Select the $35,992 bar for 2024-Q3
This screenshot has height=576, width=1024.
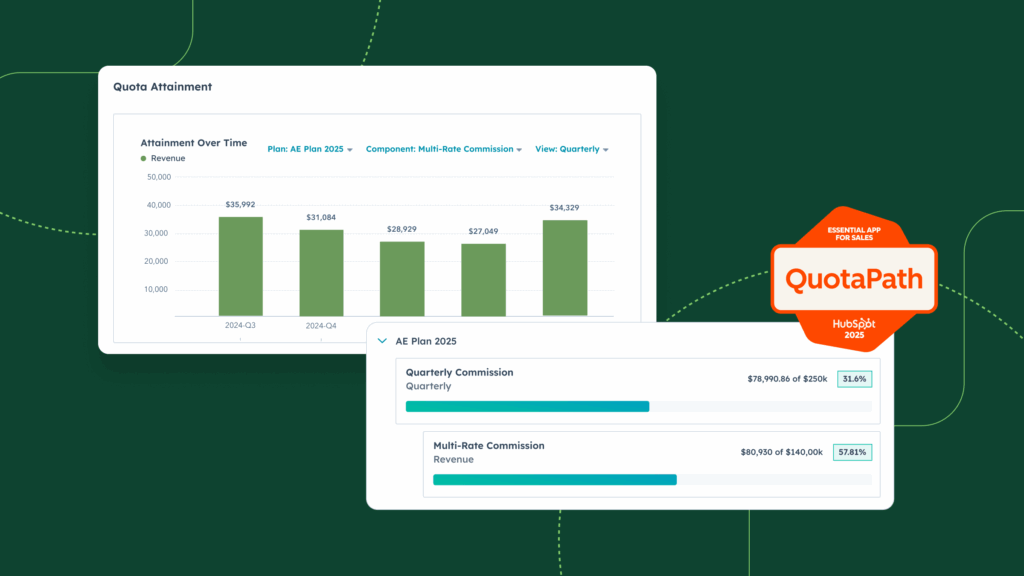coord(240,266)
